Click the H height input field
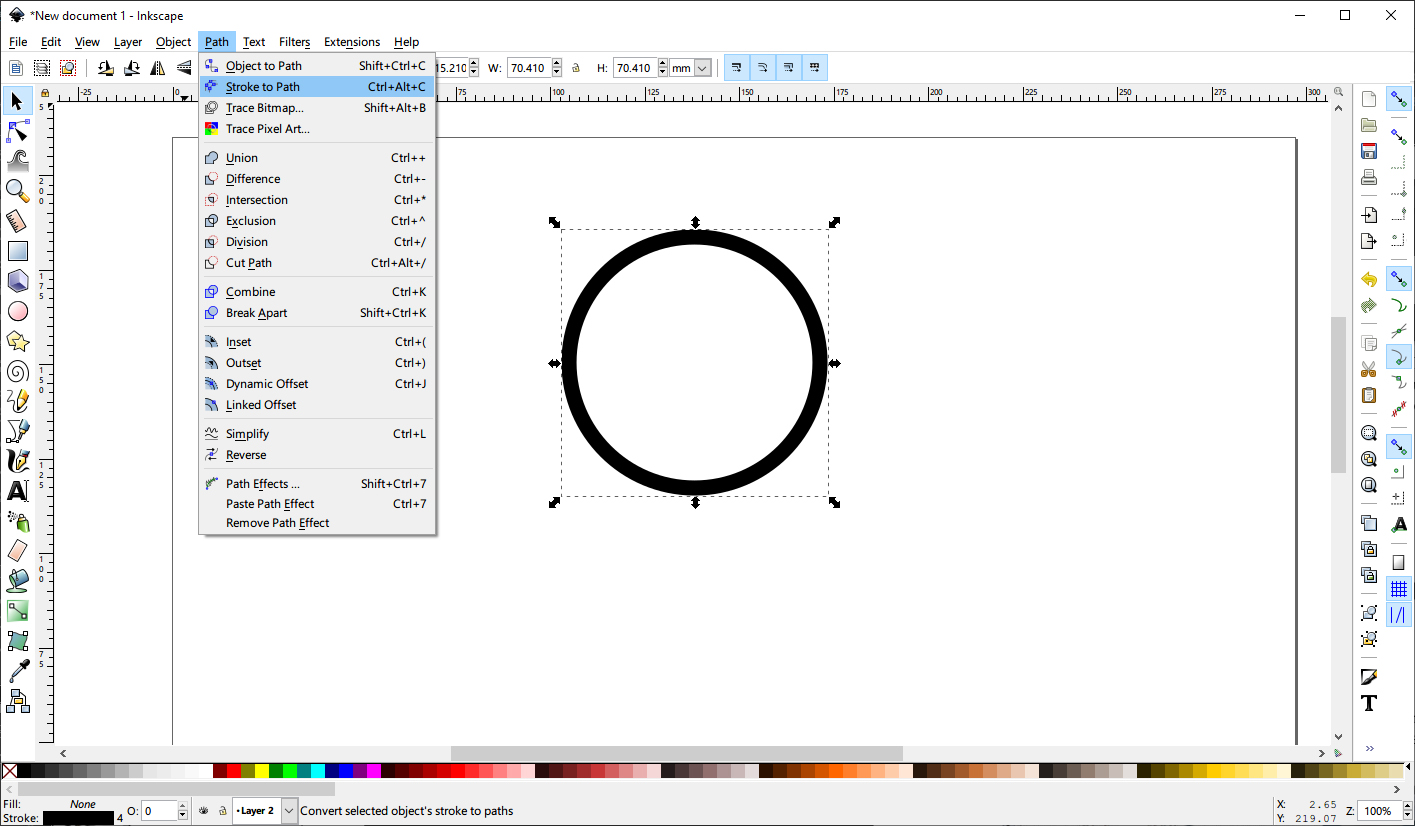The image size is (1415, 826). point(634,68)
